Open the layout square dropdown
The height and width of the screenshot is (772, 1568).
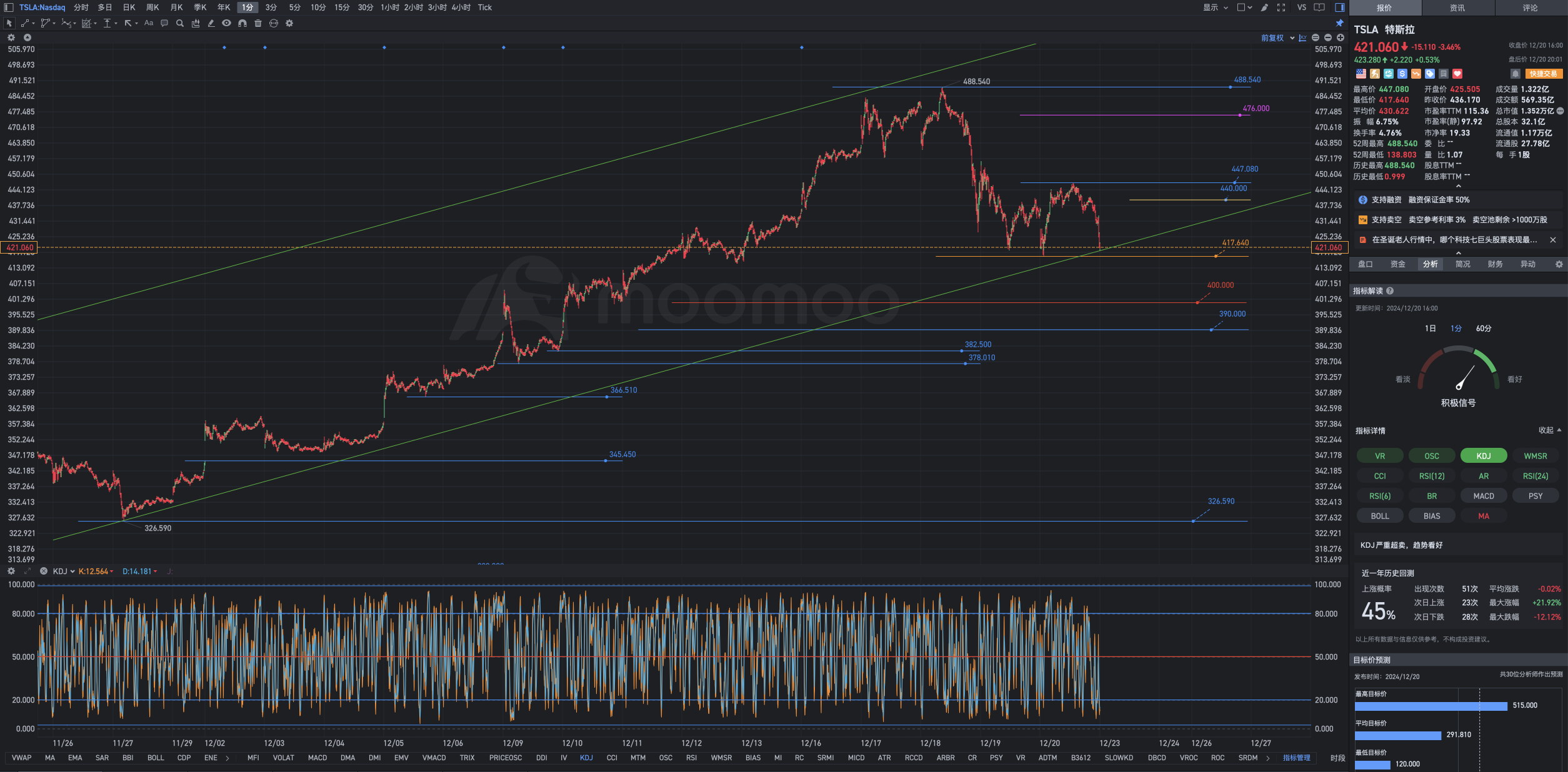point(1245,7)
